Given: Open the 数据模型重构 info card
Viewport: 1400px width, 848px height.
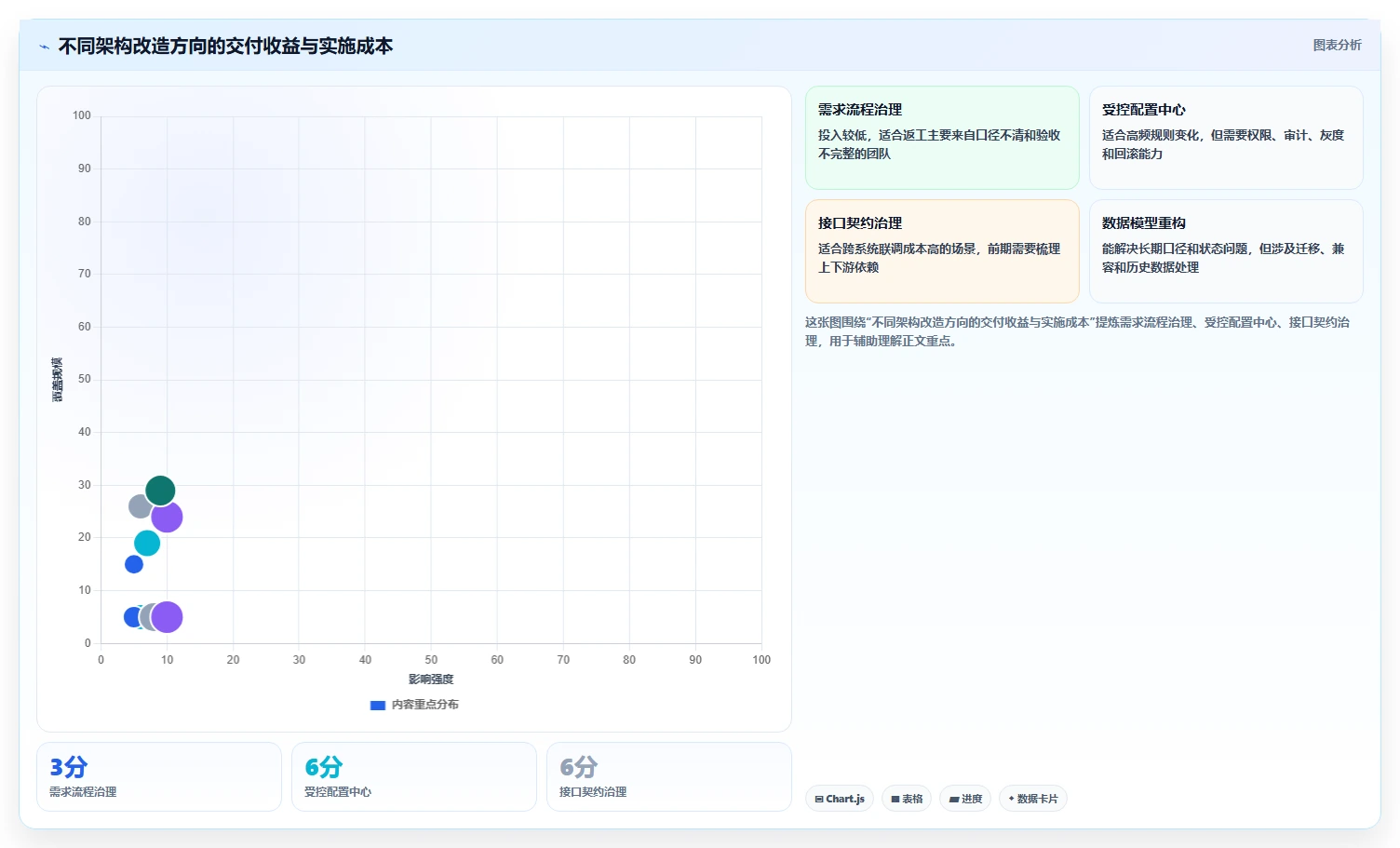Looking at the screenshot, I should click(x=1226, y=251).
